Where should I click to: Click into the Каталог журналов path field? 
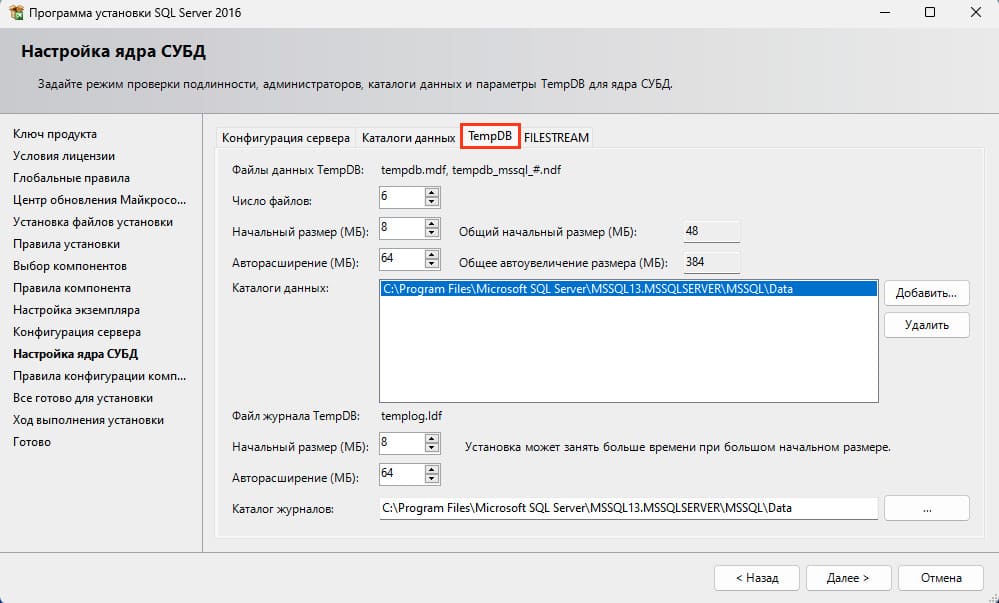click(x=628, y=509)
